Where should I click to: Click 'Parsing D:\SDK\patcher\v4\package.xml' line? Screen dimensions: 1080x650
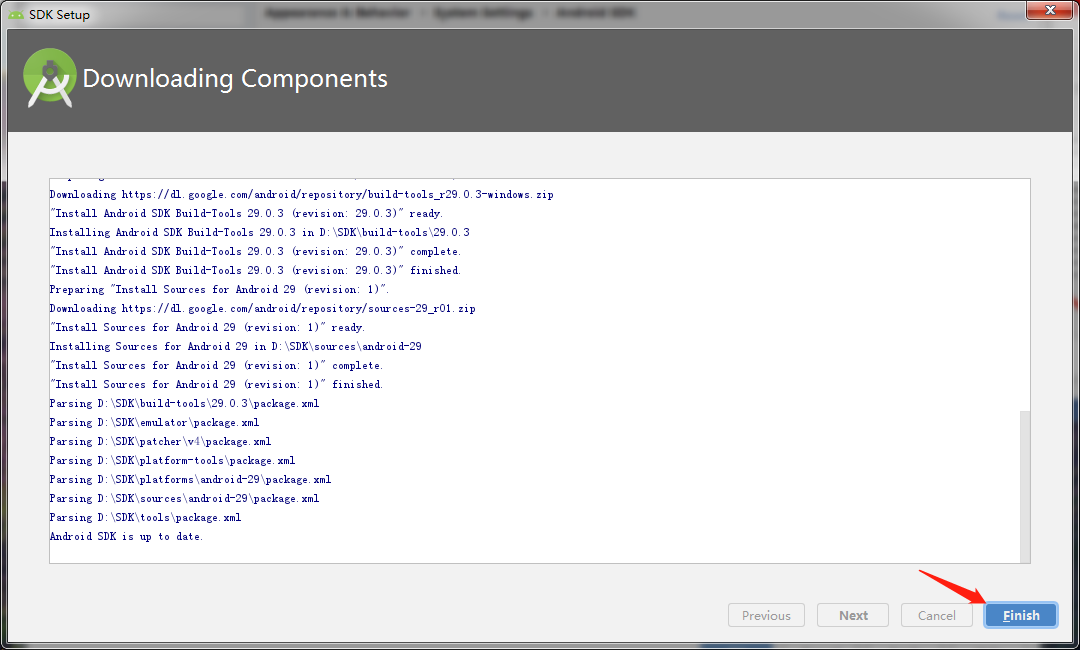point(160,441)
